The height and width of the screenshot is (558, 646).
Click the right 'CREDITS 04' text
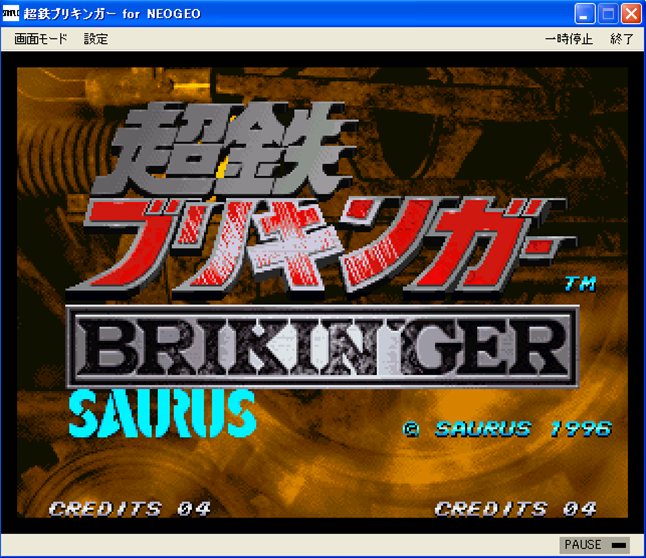coord(515,509)
